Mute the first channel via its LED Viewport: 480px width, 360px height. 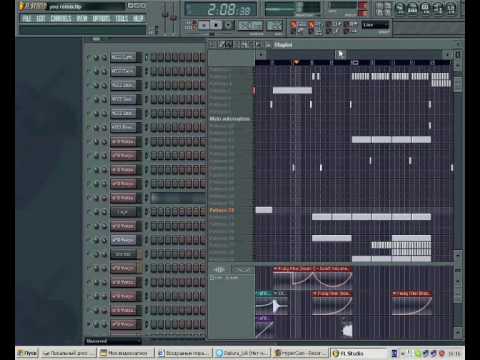coord(89,57)
